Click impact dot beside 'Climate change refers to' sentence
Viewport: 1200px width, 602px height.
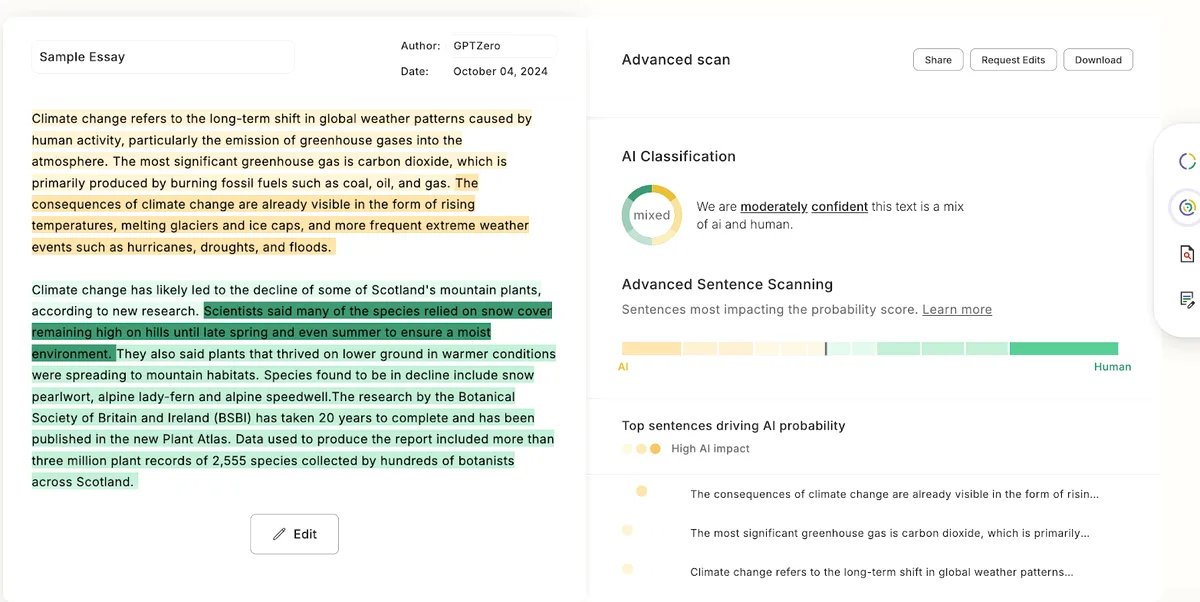627,569
